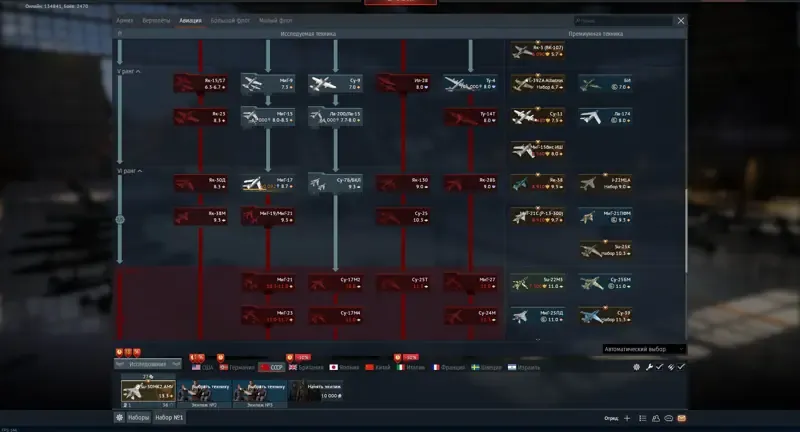Image resolution: width=800 pixels, height=432 pixels.
Task: Select premium Ла-174 aircraft card
Action: point(605,117)
